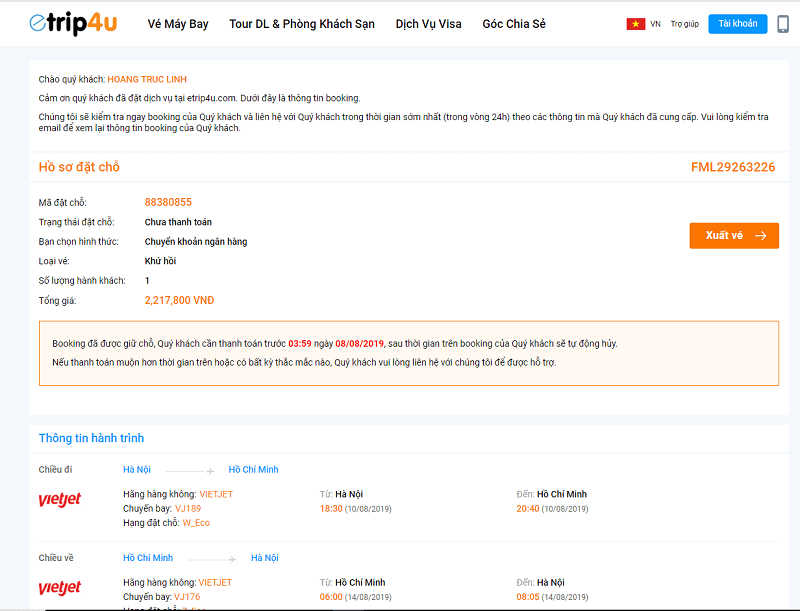Screen dimensions: 800x611
Task: Click the Vietnam flag icon
Action: click(636, 24)
